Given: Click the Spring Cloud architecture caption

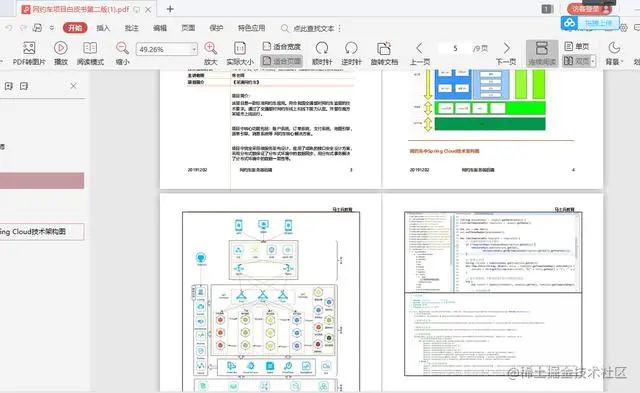Looking at the screenshot, I should click(x=444, y=151).
